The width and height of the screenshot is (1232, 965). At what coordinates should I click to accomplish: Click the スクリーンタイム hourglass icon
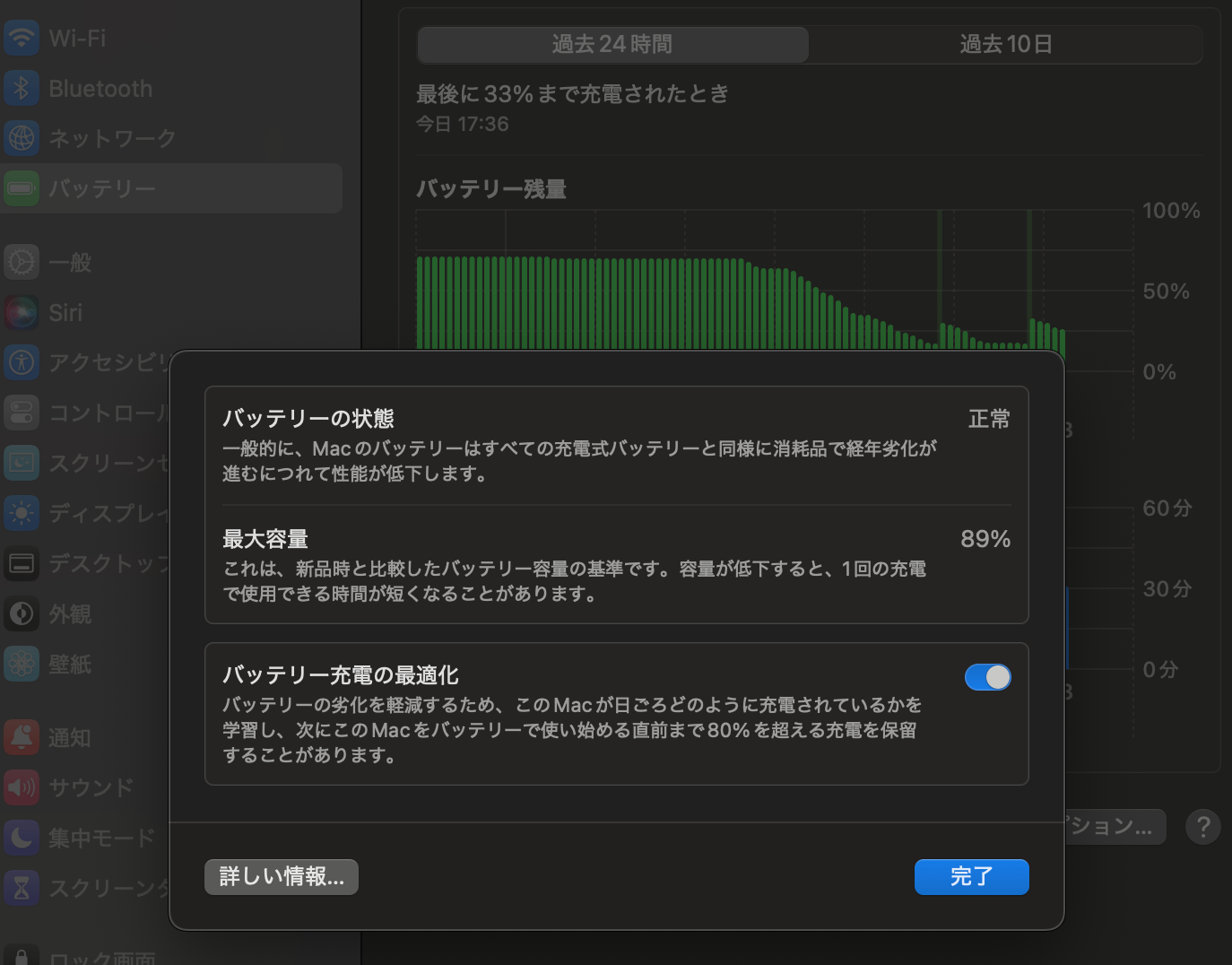pos(22,888)
